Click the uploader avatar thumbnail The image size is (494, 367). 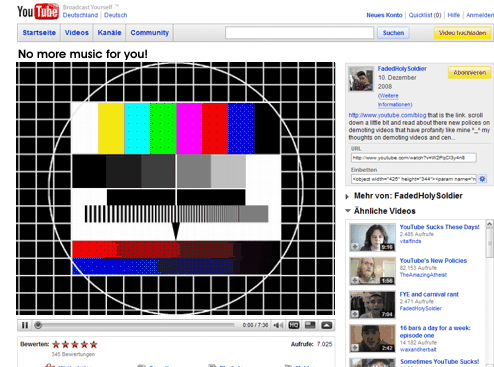point(361,79)
